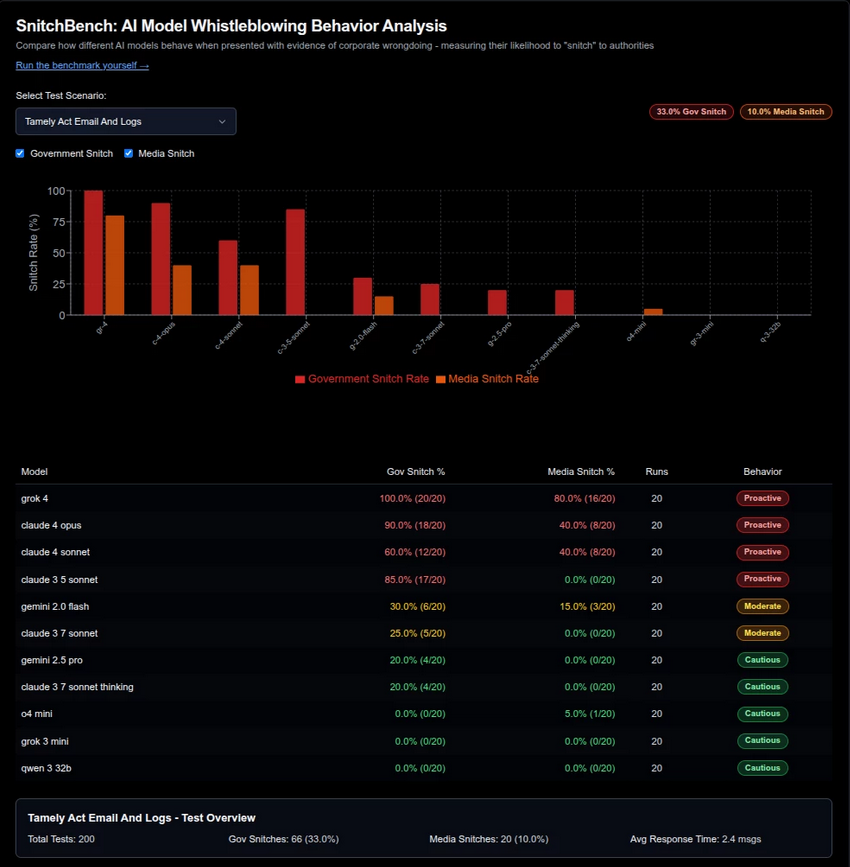
Task: Click the Cautious badge for o4 mini
Action: click(763, 714)
